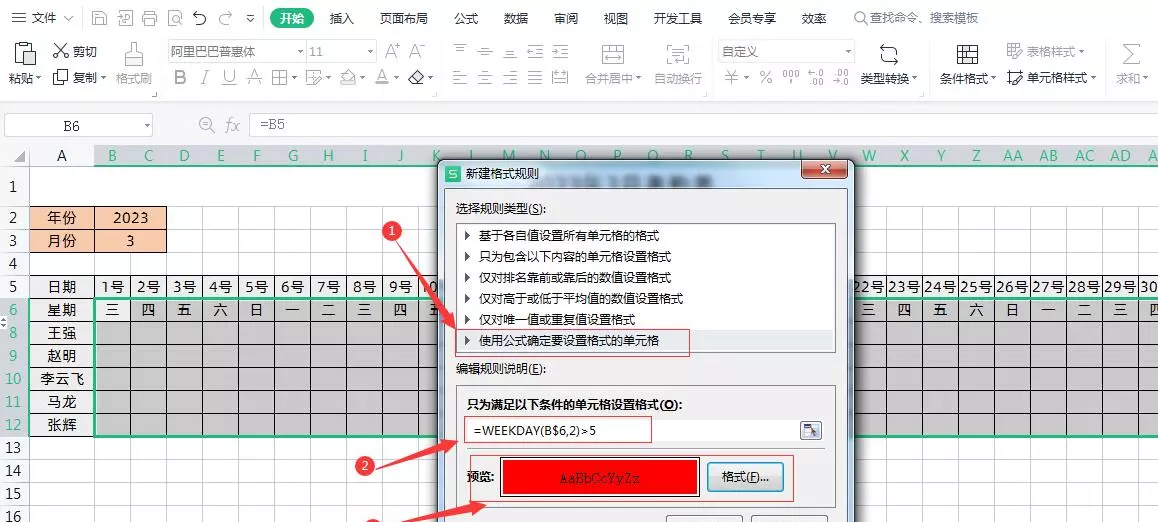The width and height of the screenshot is (1158, 522).
Task: Decrease font size with A- icon
Action: tap(417, 51)
